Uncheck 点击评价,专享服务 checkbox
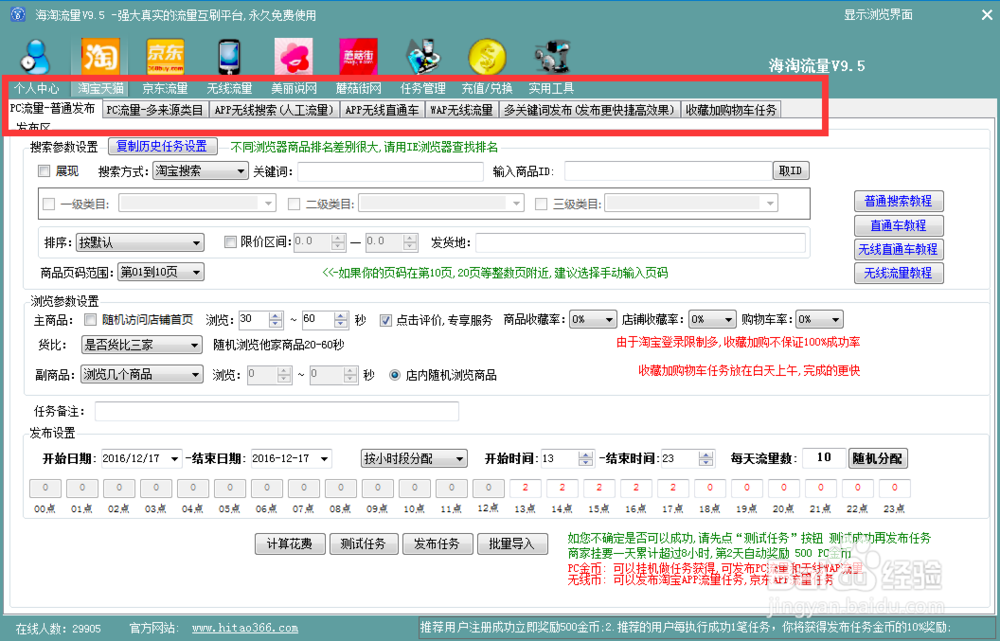This screenshot has width=1000, height=641. click(x=385, y=320)
